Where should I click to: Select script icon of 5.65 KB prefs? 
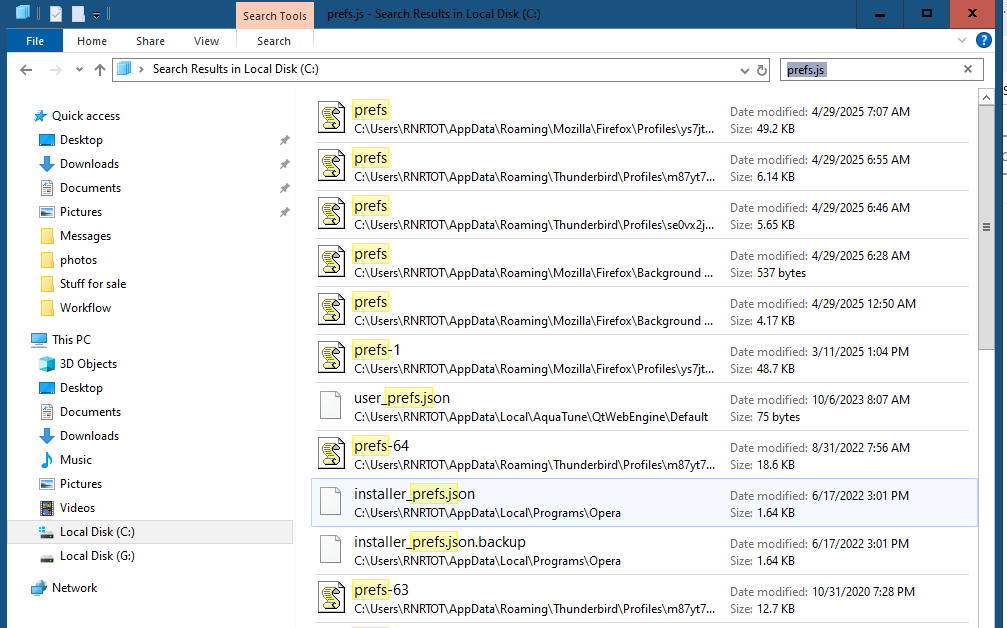(332, 214)
